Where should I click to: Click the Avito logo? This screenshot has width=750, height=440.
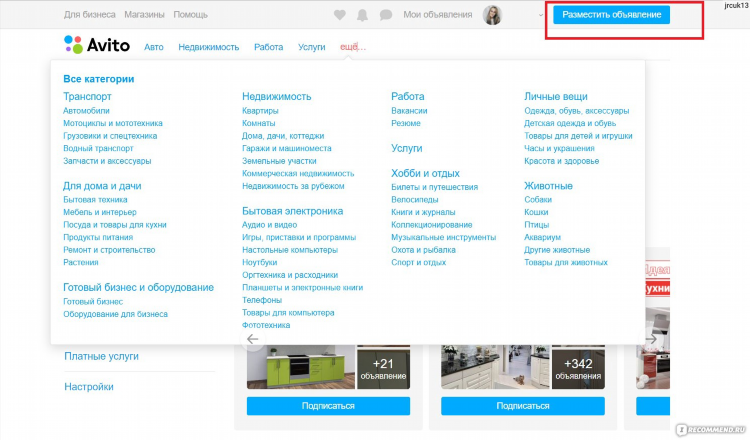click(x=97, y=45)
